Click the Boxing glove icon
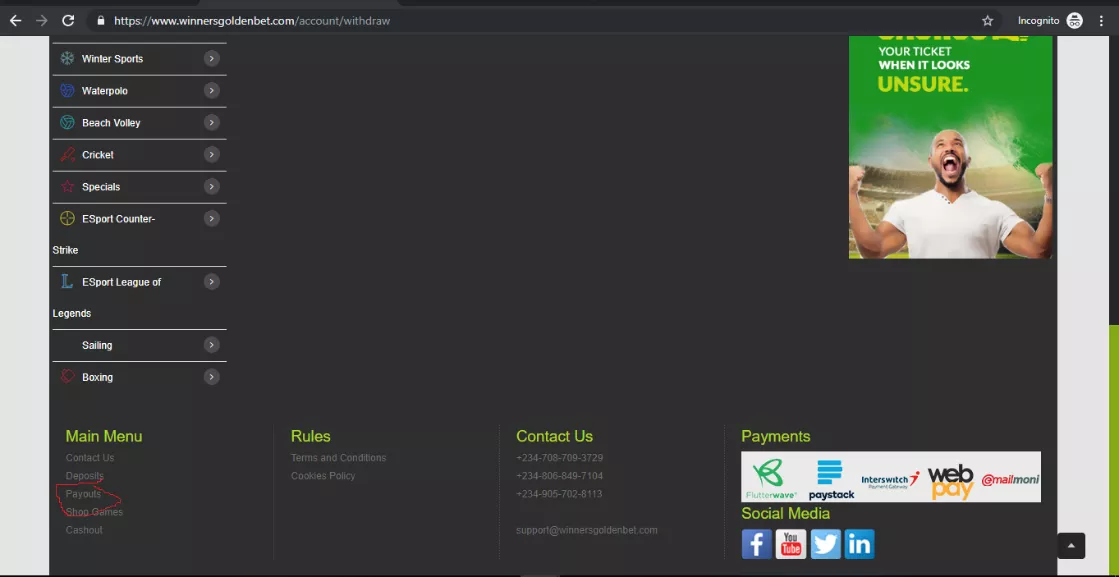 pyautogui.click(x=67, y=377)
